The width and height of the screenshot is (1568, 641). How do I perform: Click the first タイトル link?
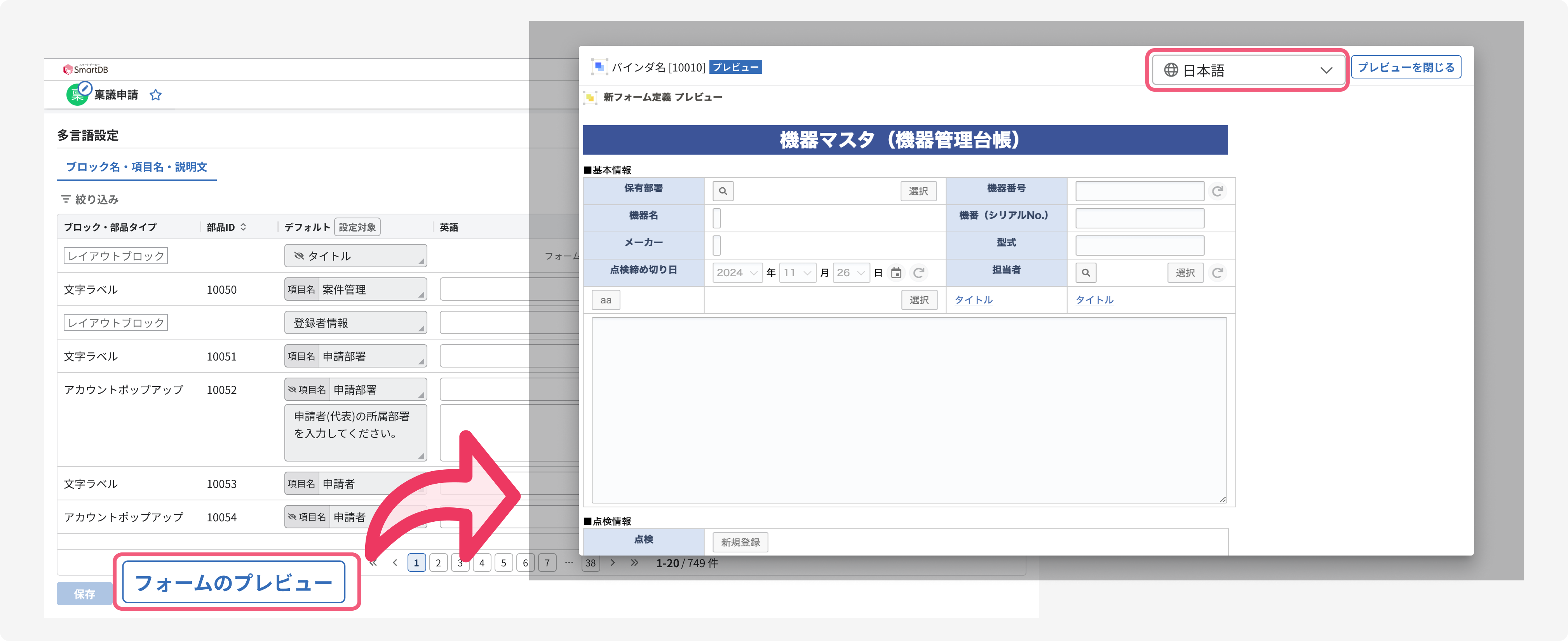point(973,300)
